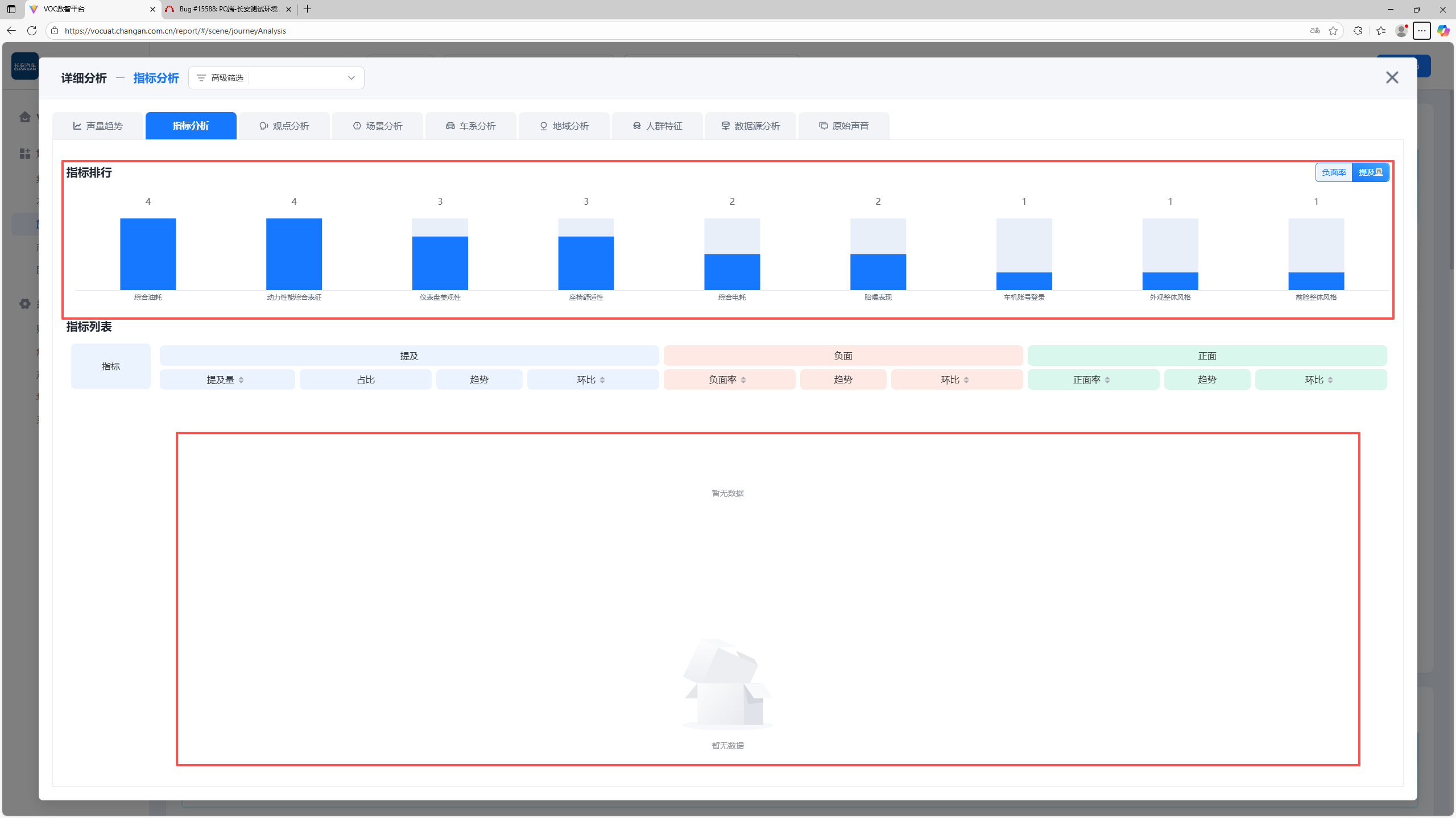The image size is (1456, 818).
Task: Add page to favorites star icon
Action: click(x=1333, y=31)
